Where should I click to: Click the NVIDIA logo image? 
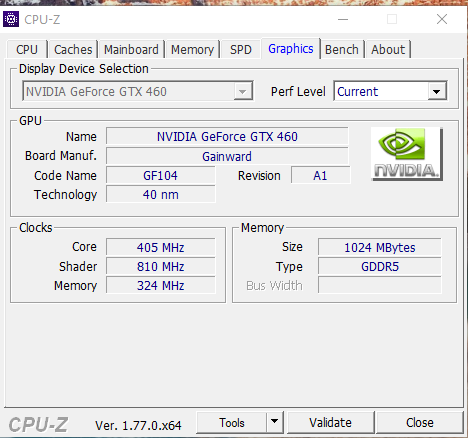[407, 154]
